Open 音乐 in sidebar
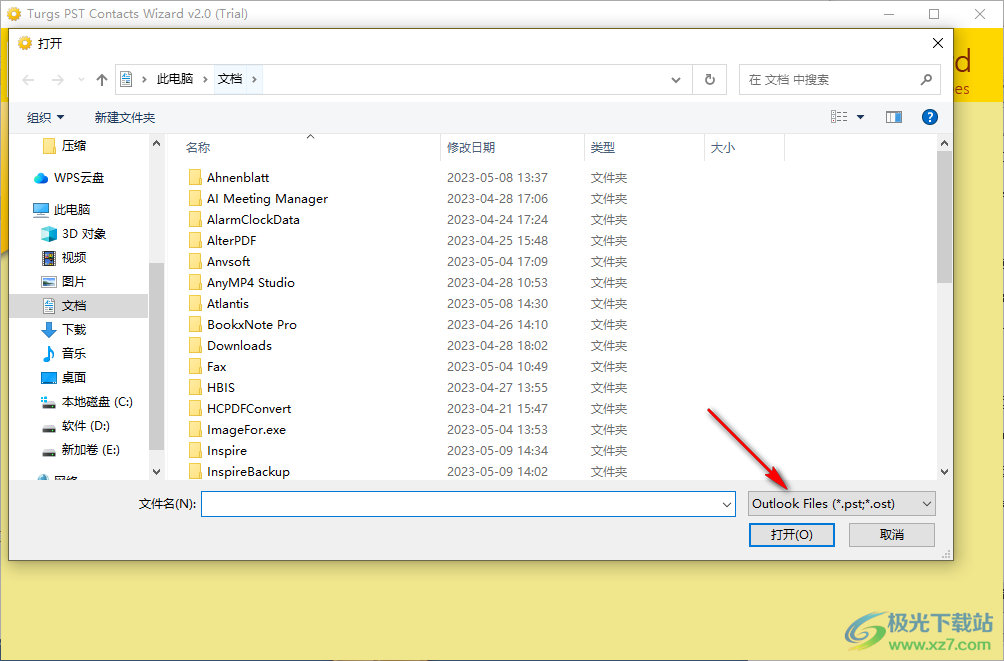This screenshot has height=661, width=1004. (64, 354)
